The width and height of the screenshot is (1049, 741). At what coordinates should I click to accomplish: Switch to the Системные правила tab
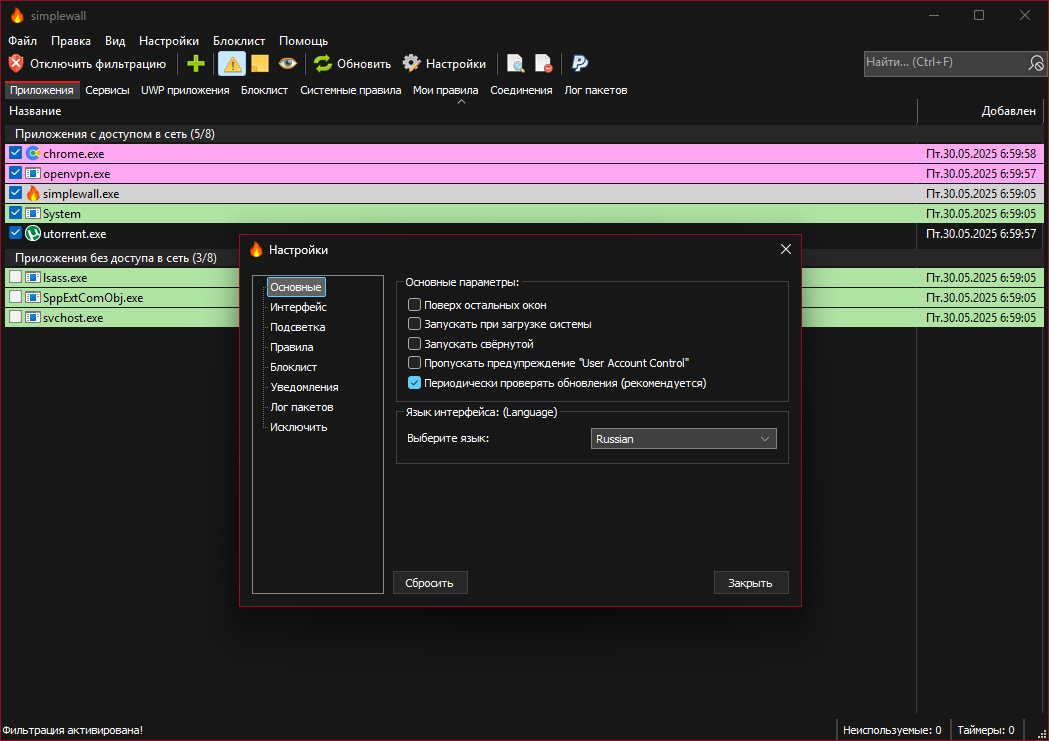(x=351, y=90)
